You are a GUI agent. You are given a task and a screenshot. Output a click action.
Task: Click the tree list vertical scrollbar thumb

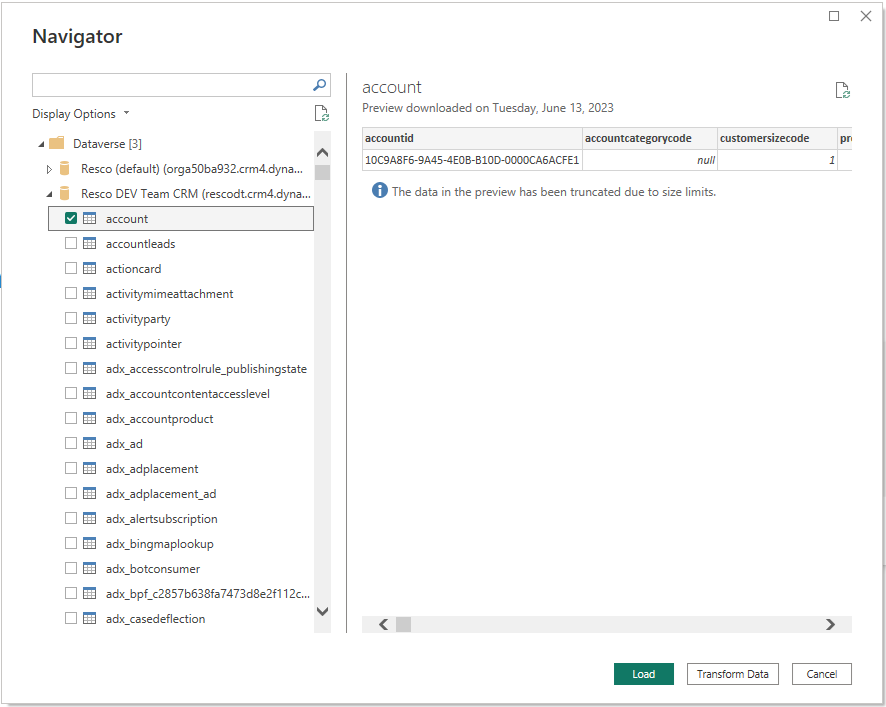point(323,172)
